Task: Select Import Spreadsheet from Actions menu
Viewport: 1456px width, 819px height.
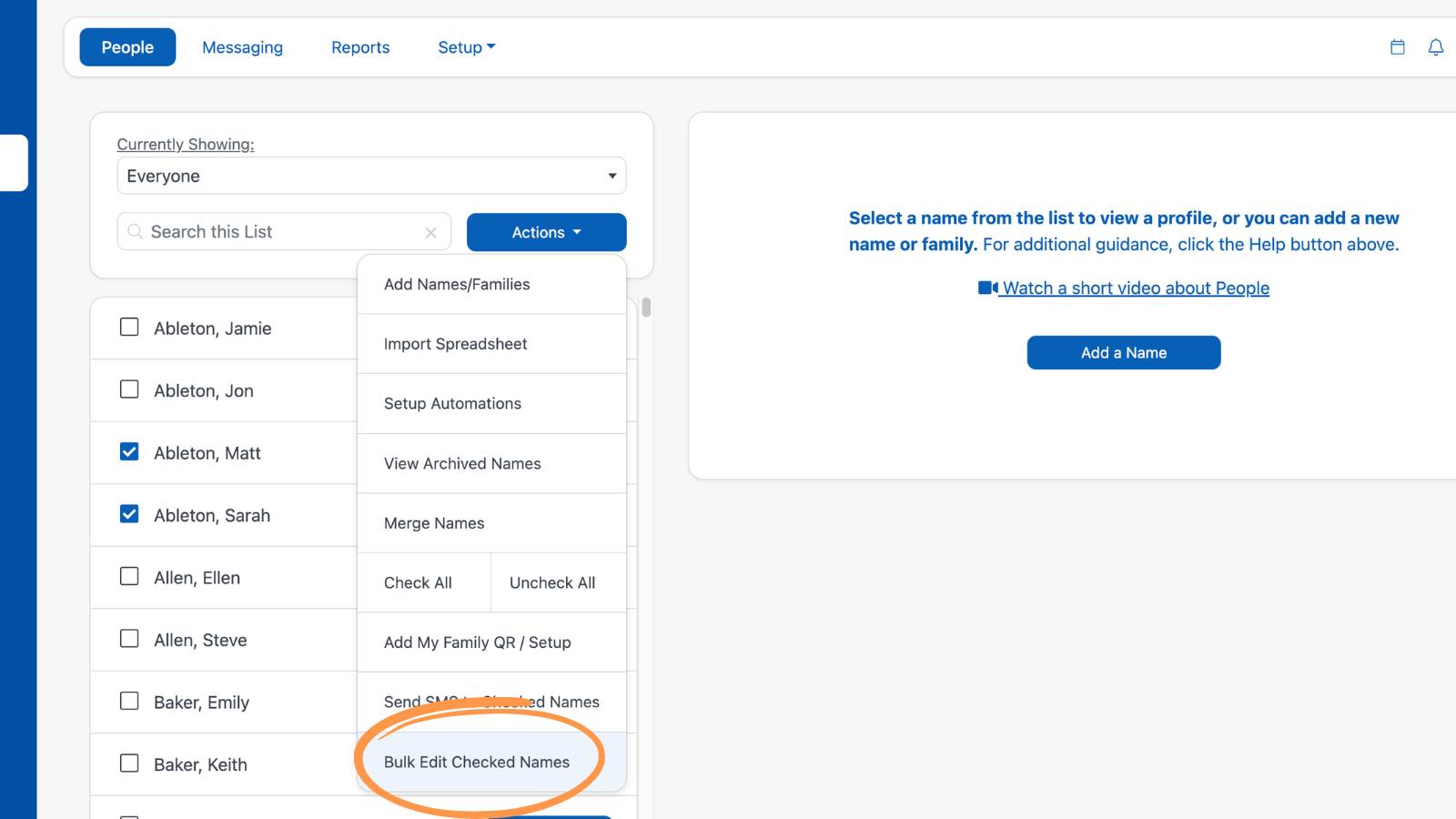Action: [491, 344]
